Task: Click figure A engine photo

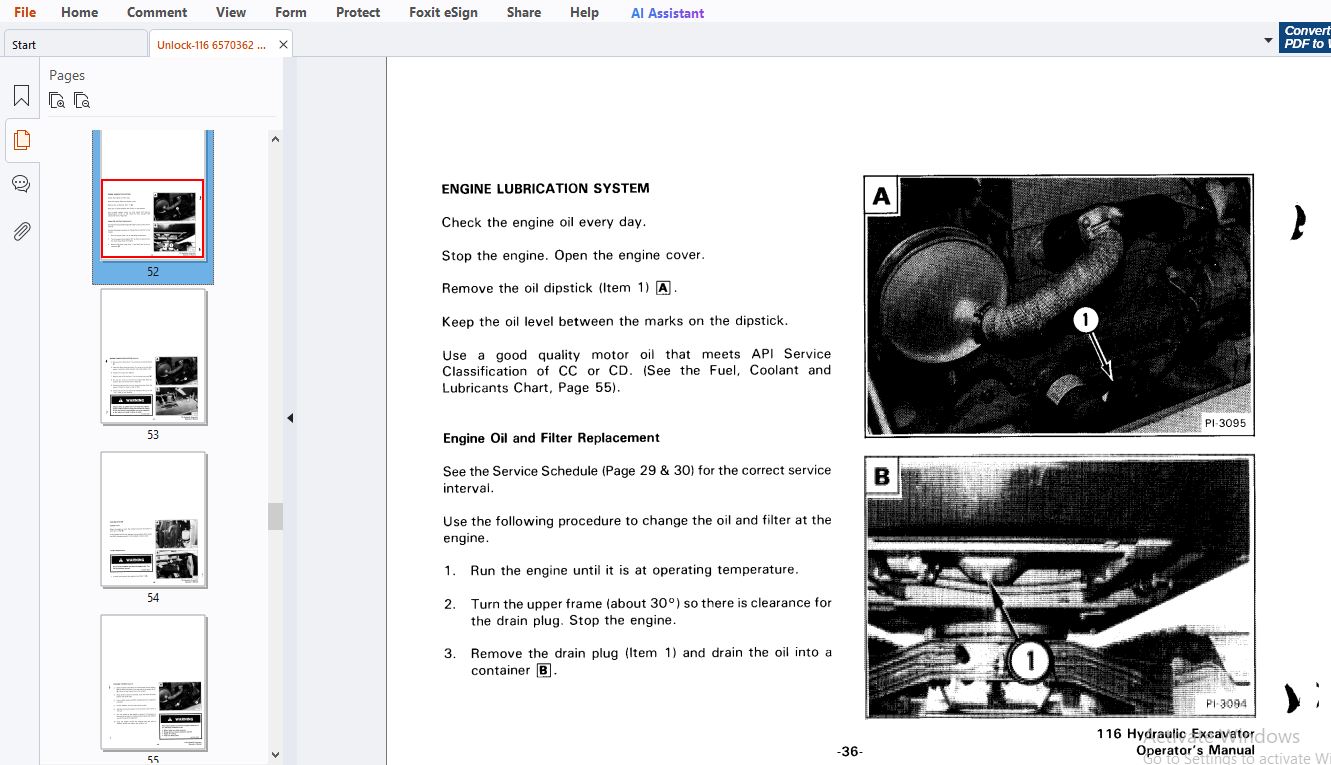Action: click(1059, 306)
